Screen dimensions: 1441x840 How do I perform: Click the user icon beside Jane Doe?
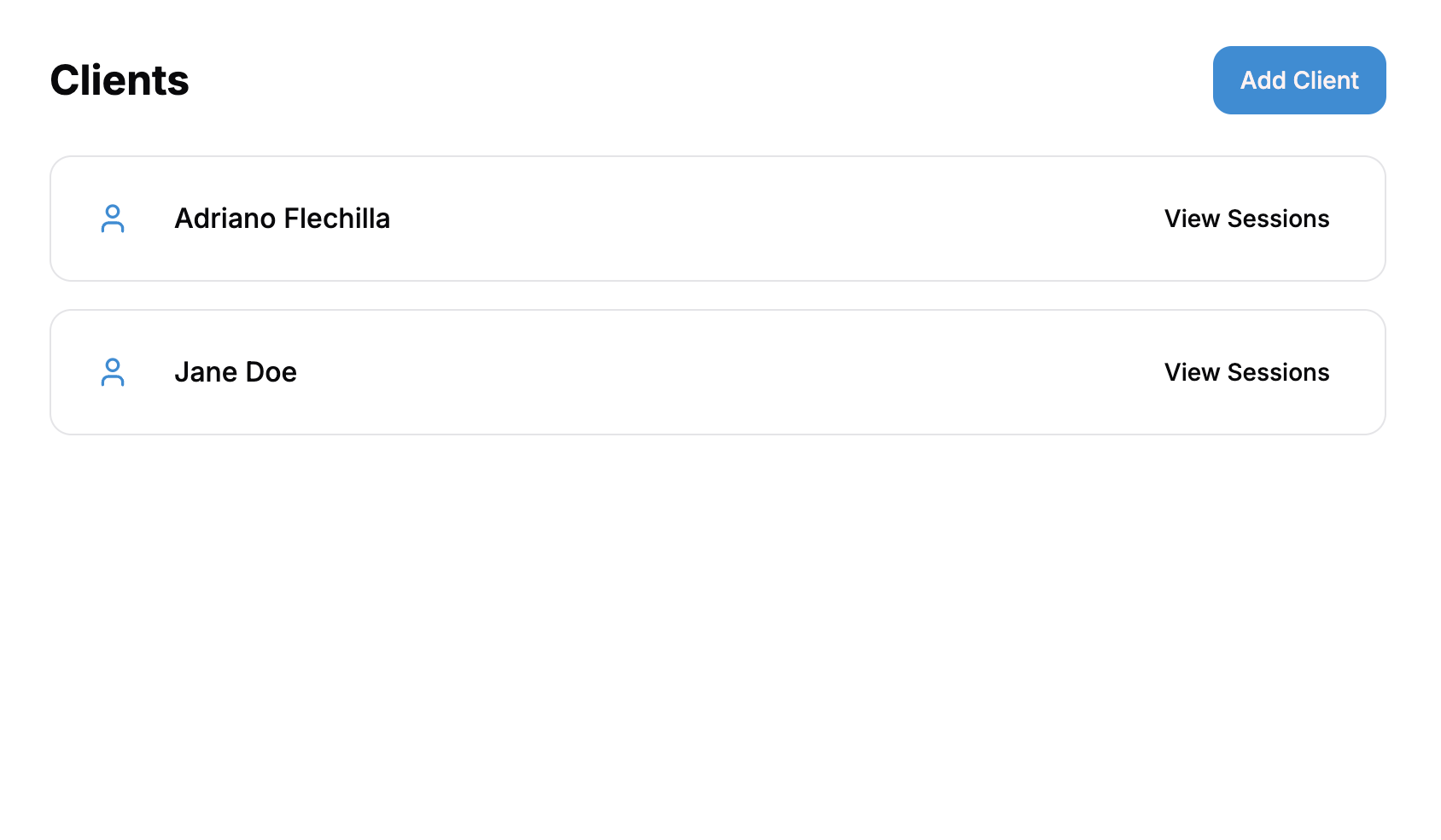[x=113, y=372]
